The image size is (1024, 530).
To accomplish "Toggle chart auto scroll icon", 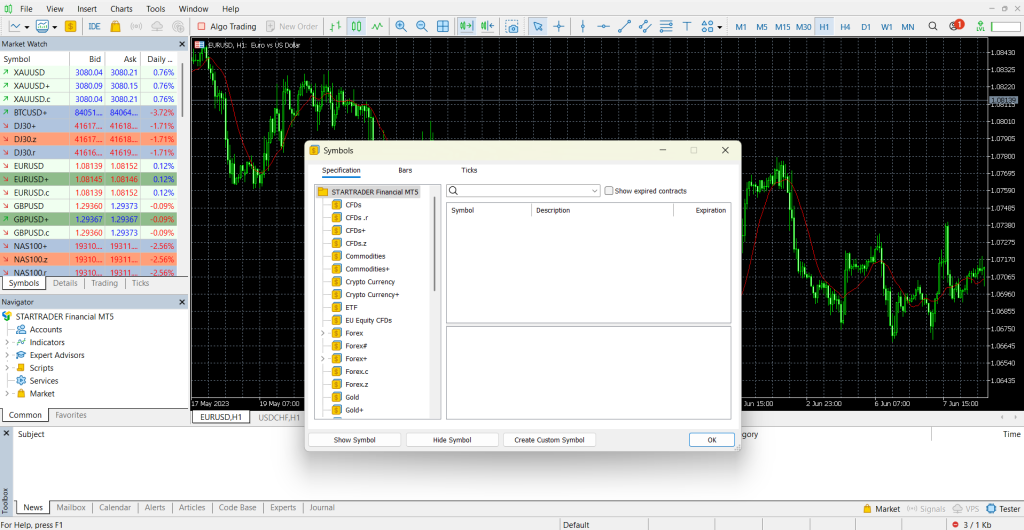I will click(466, 27).
